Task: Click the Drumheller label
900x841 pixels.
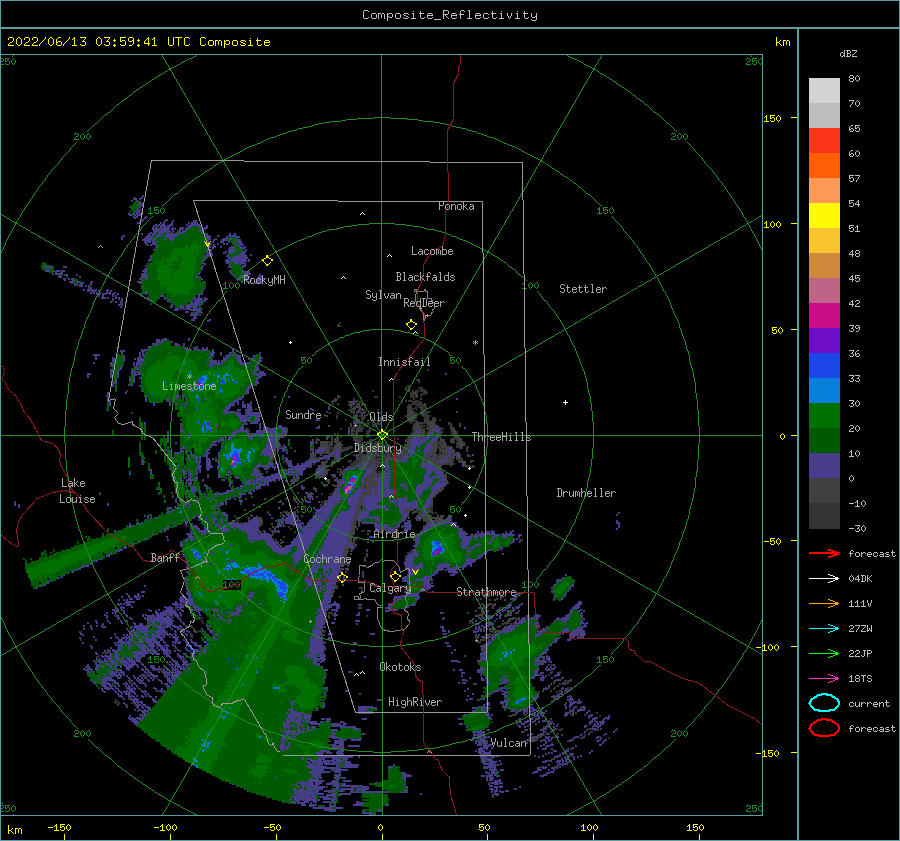Action: click(x=586, y=493)
